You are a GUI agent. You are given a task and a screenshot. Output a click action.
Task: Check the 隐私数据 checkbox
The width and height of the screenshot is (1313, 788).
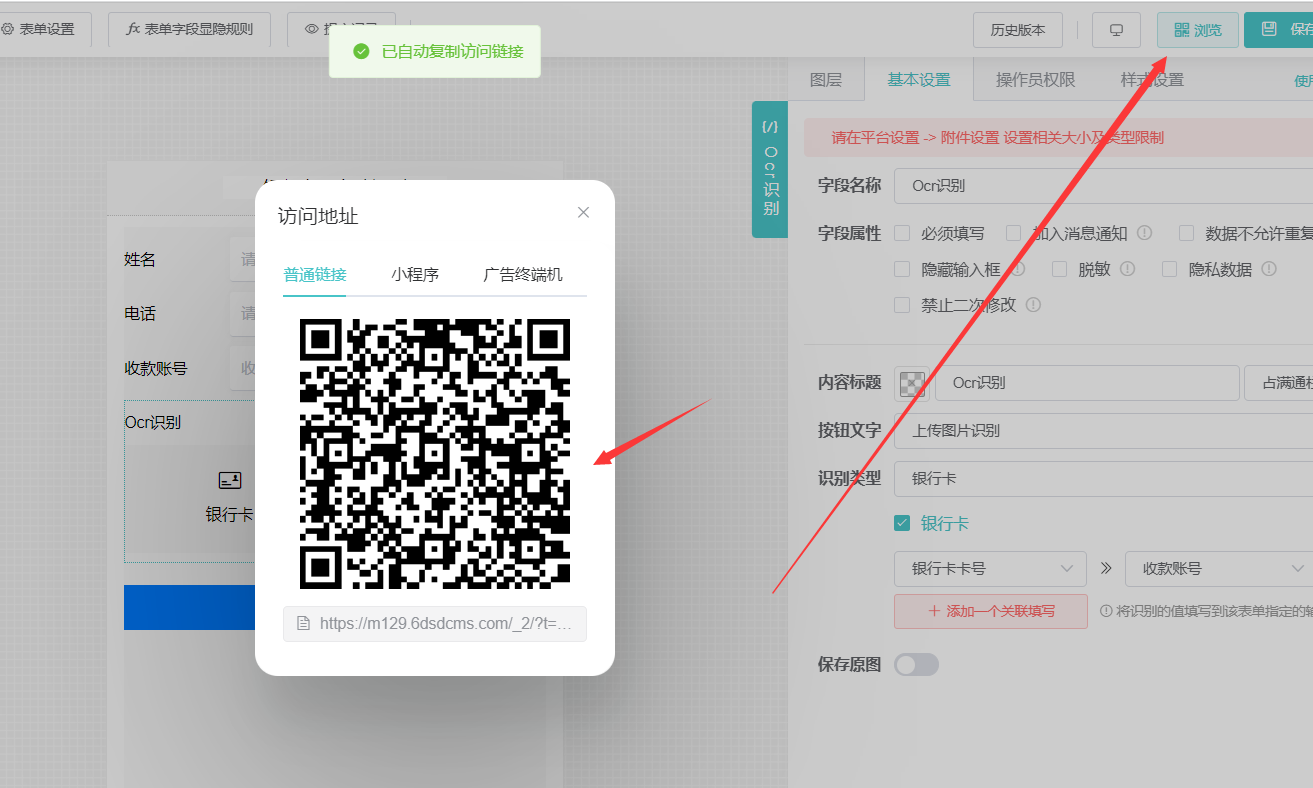click(1169, 269)
